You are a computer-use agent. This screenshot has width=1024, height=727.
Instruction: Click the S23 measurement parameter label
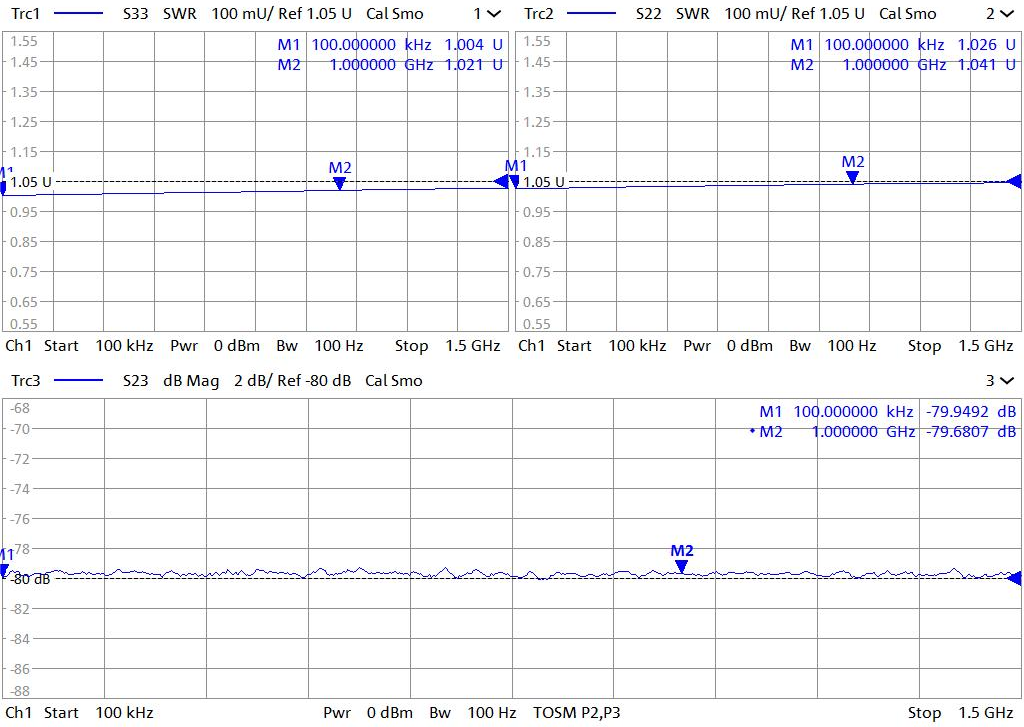coord(135,381)
